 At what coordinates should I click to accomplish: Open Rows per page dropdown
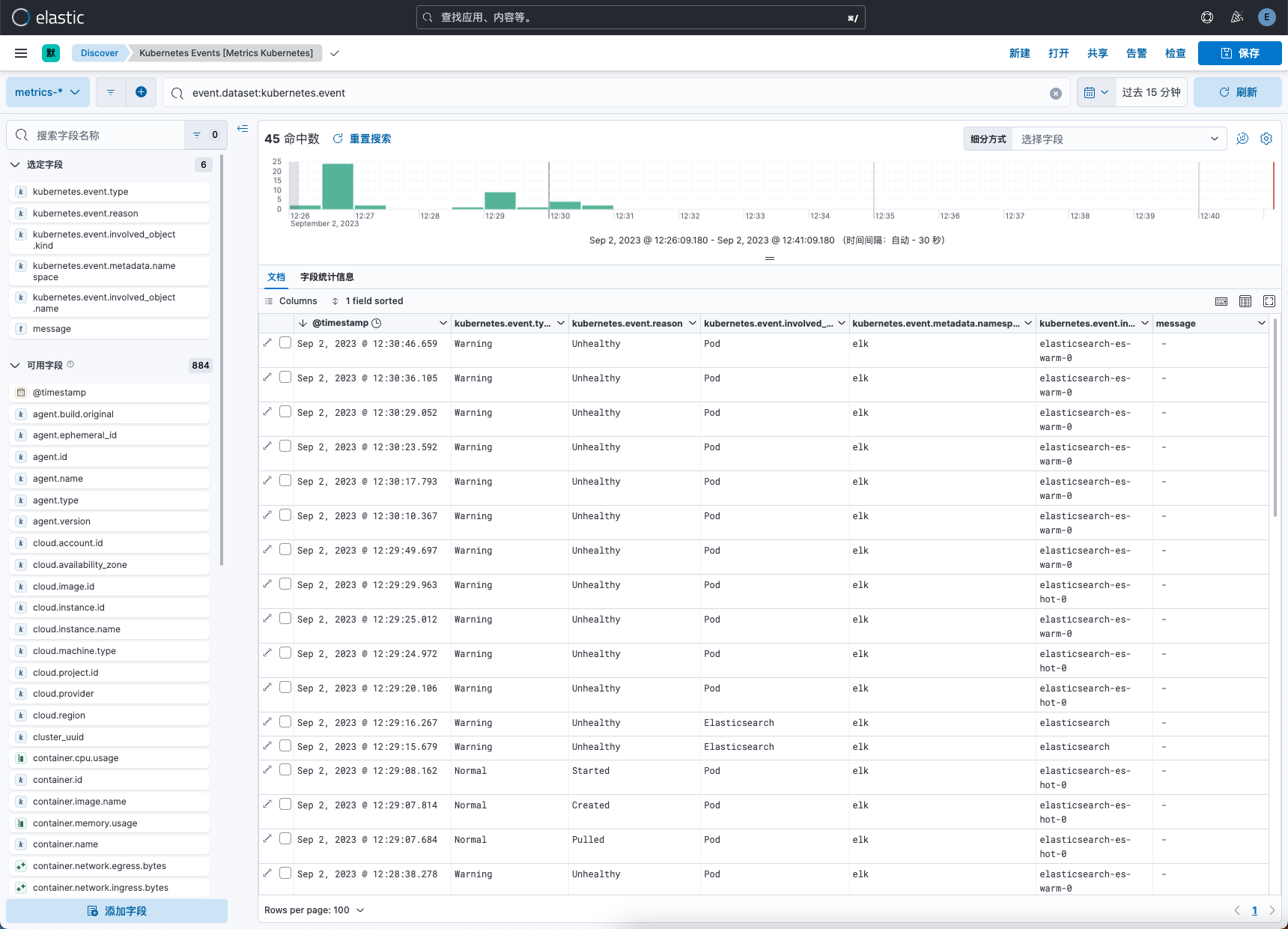(315, 910)
